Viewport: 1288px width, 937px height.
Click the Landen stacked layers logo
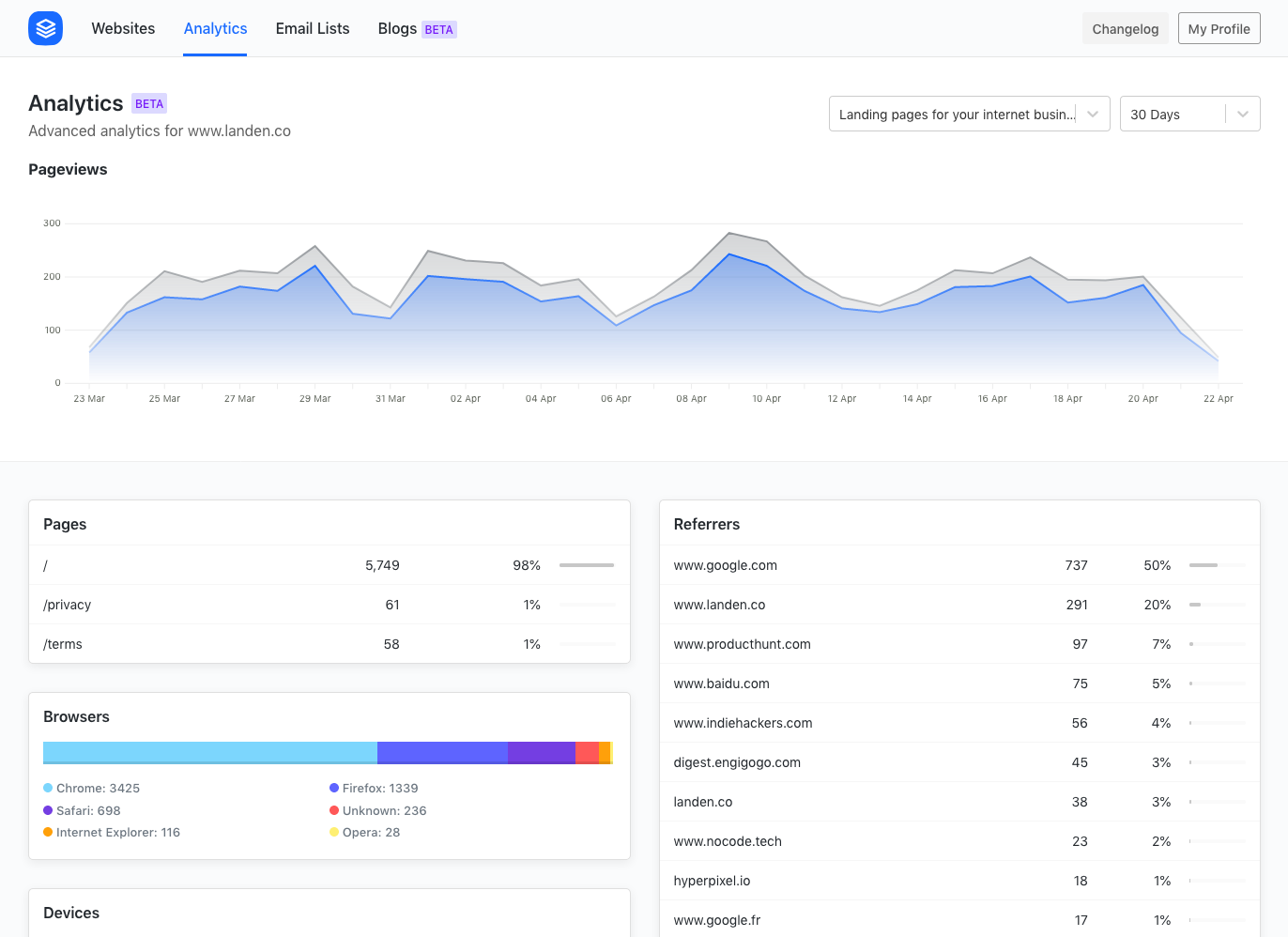coord(45,28)
